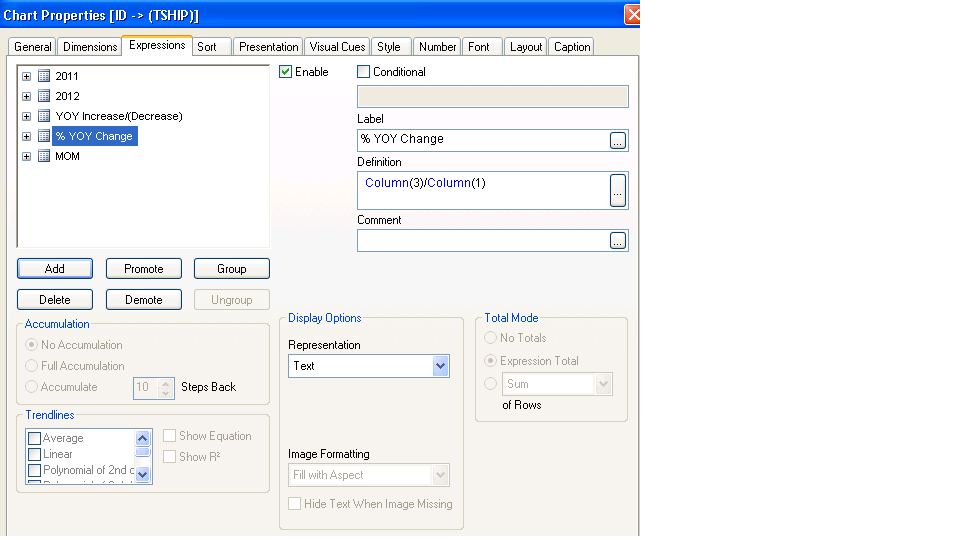Open the Representation dropdown showing Text
This screenshot has height=540, width=960.
[x=440, y=366]
